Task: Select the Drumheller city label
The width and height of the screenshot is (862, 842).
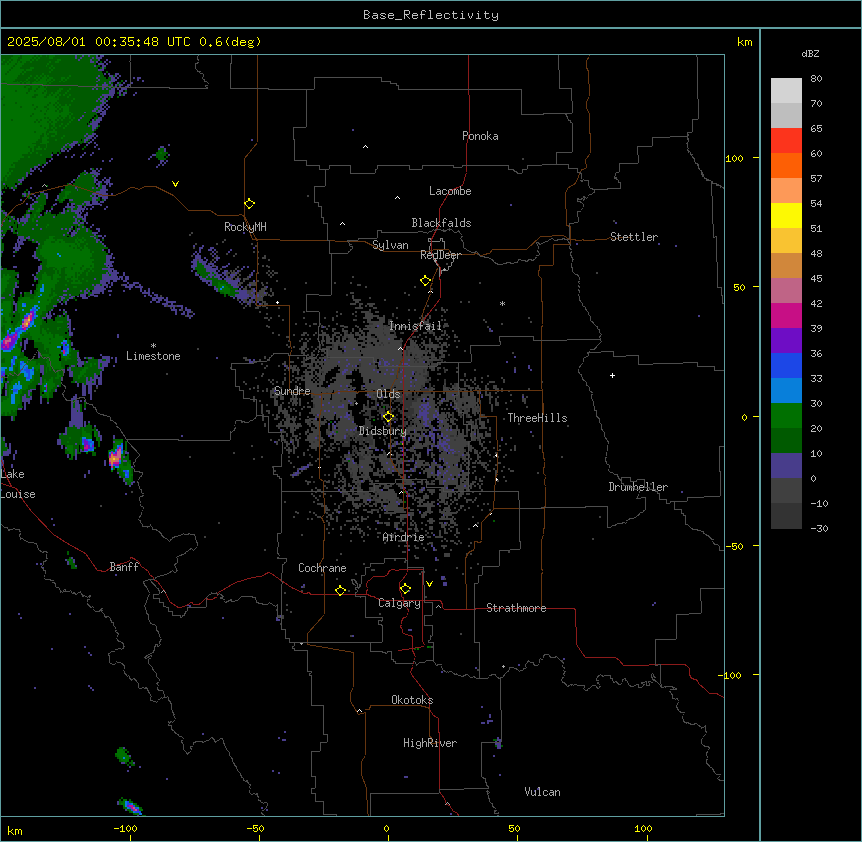Action: pyautogui.click(x=638, y=487)
